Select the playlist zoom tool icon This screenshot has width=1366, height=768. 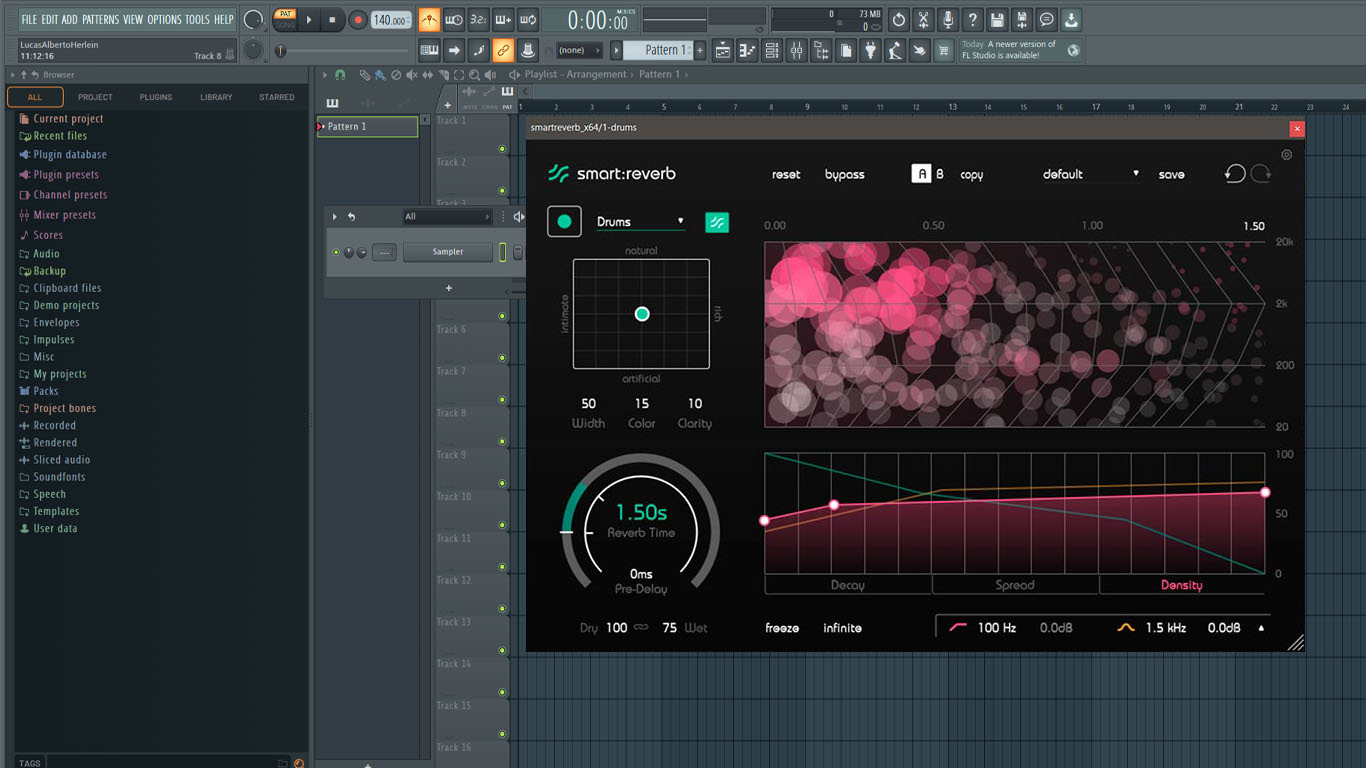coord(474,75)
